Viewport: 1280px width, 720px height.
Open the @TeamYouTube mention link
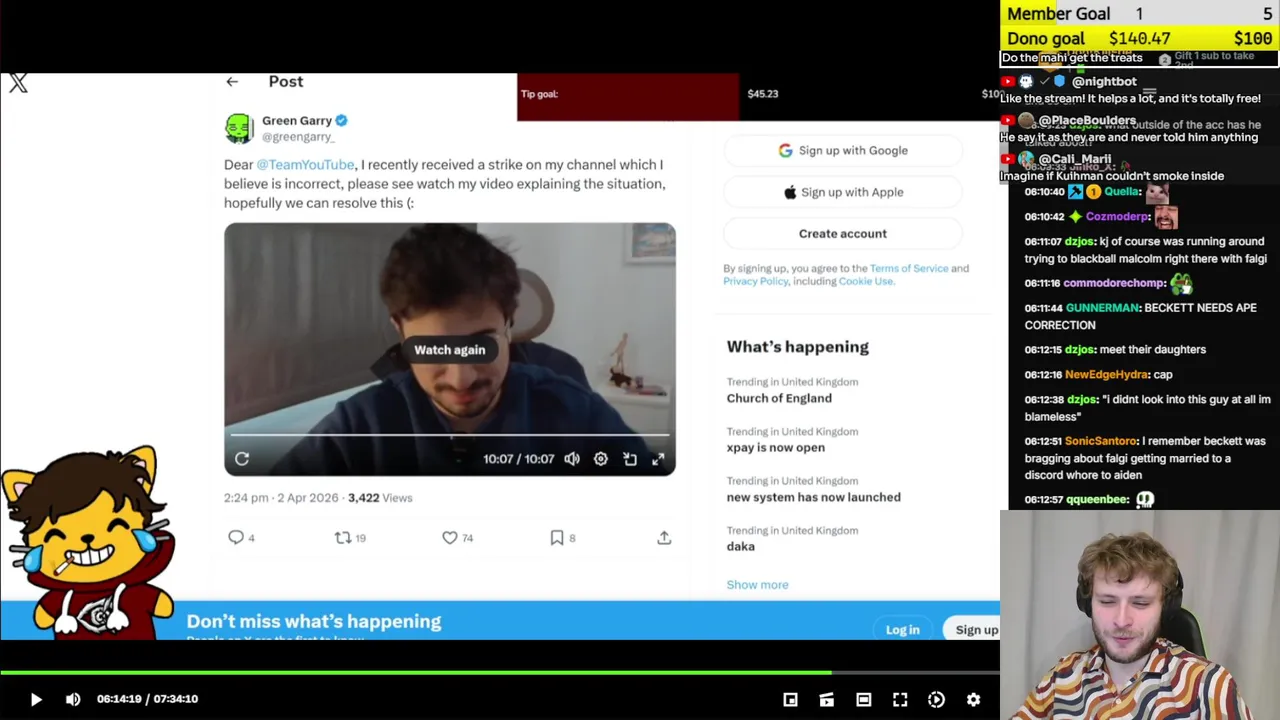(x=305, y=165)
